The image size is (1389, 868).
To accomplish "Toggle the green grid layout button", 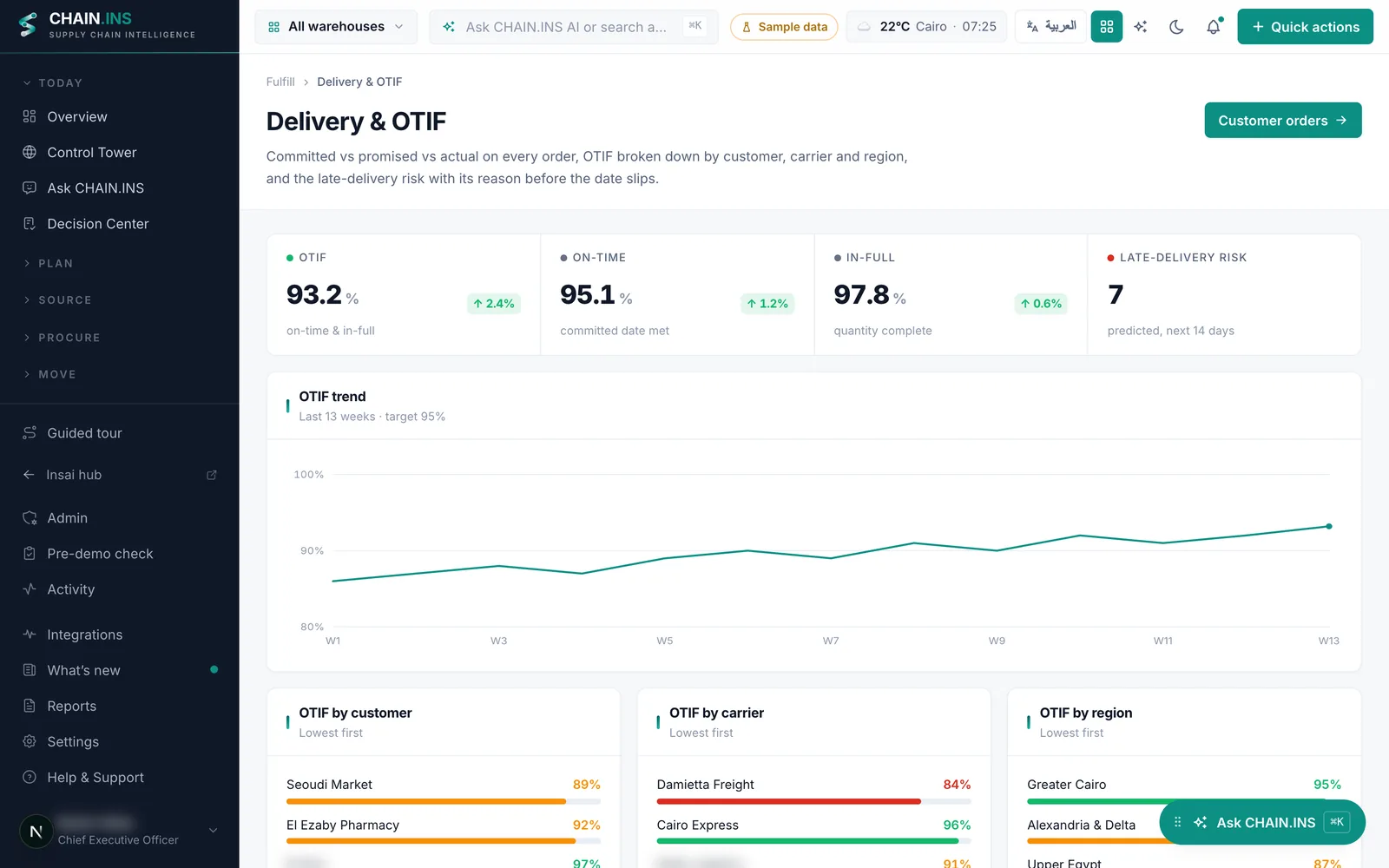I will (1107, 27).
